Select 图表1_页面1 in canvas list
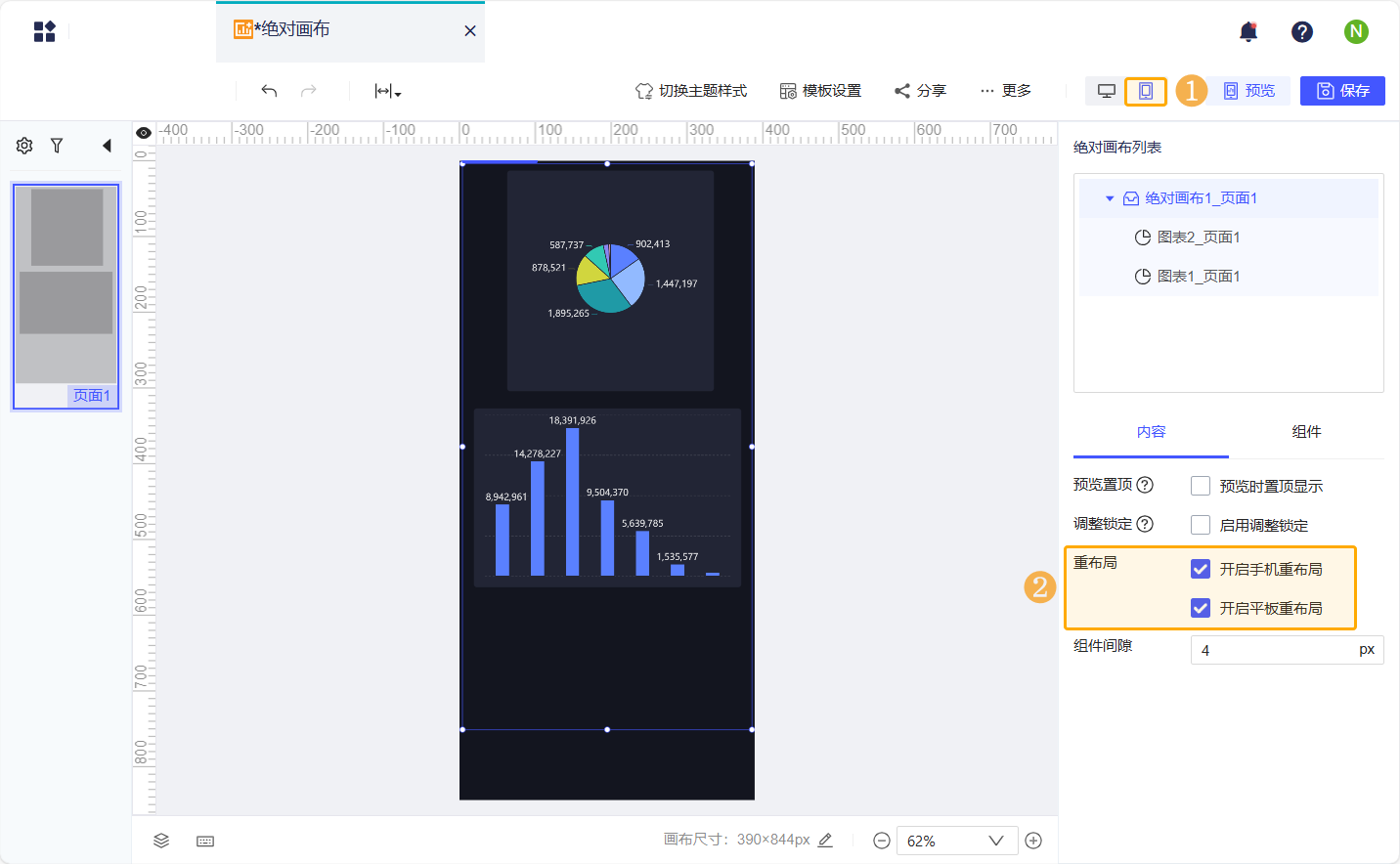Viewport: 1400px width, 864px height. [x=1229, y=277]
